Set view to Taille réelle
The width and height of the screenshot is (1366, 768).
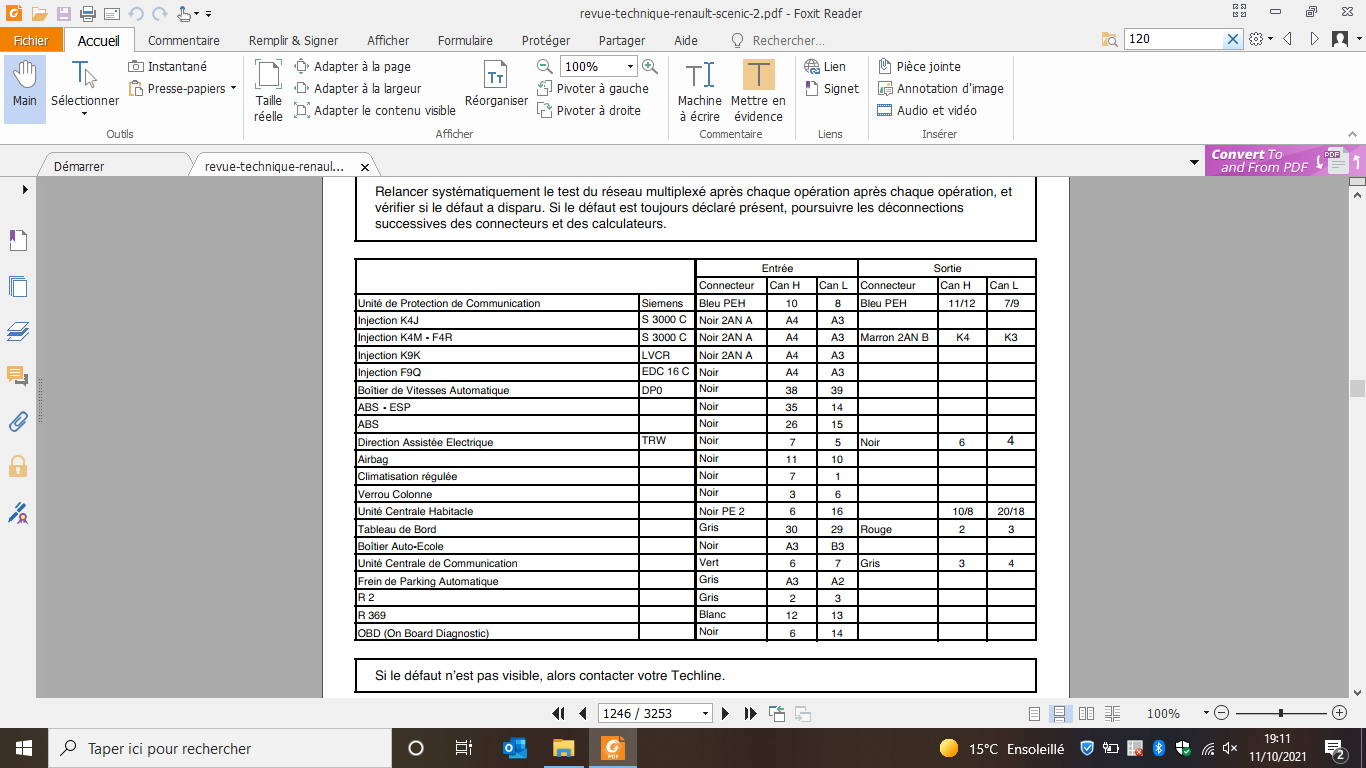pyautogui.click(x=268, y=90)
